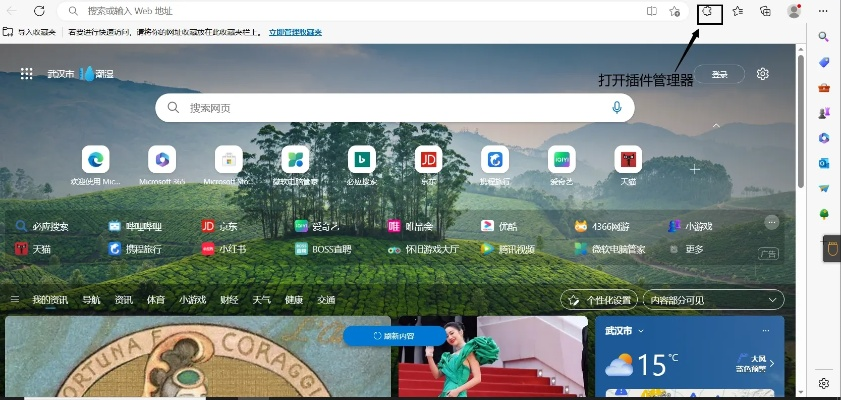Click the 搜索网页 web search box
This screenshot has width=841, height=400.
click(395, 108)
